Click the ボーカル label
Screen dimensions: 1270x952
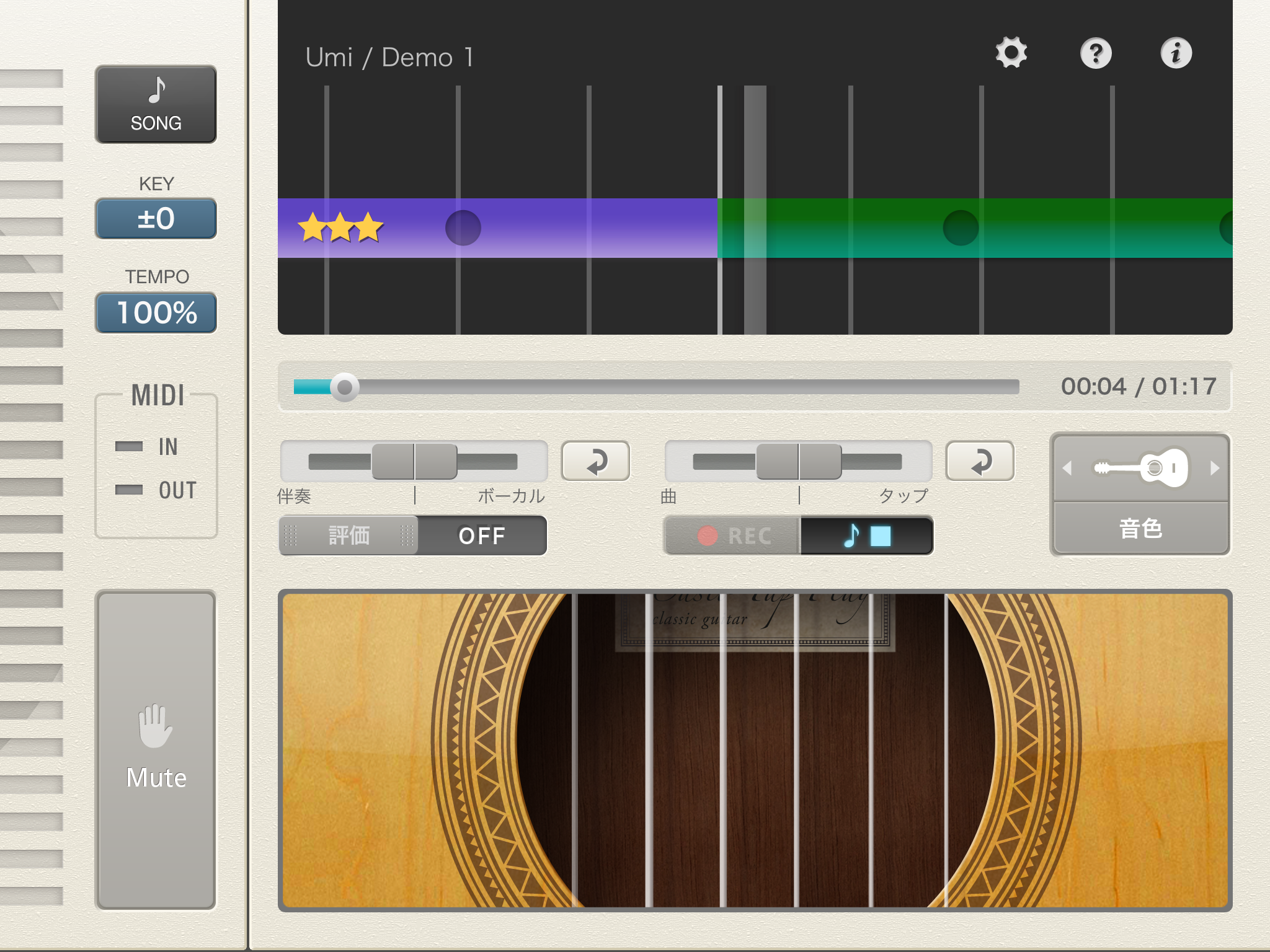[x=512, y=496]
